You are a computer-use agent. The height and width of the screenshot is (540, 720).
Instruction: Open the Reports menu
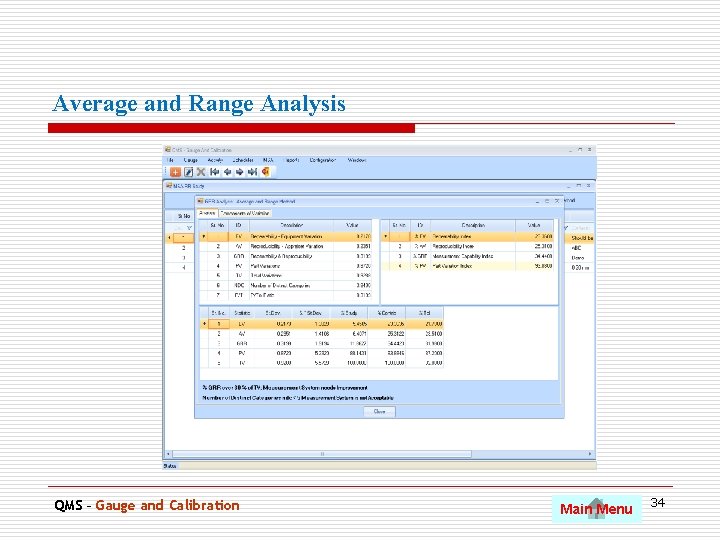click(x=292, y=160)
